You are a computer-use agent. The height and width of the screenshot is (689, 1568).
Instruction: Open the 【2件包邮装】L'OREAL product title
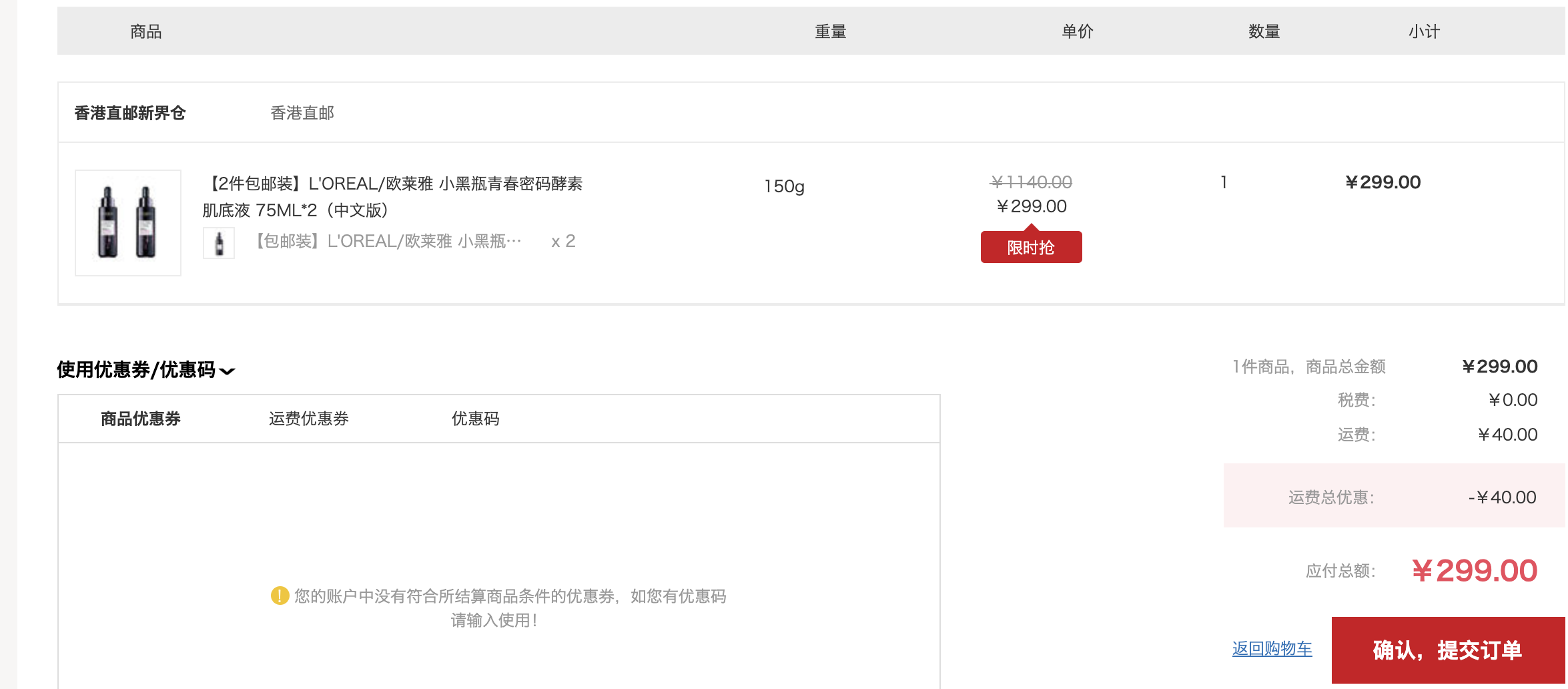[x=393, y=197]
